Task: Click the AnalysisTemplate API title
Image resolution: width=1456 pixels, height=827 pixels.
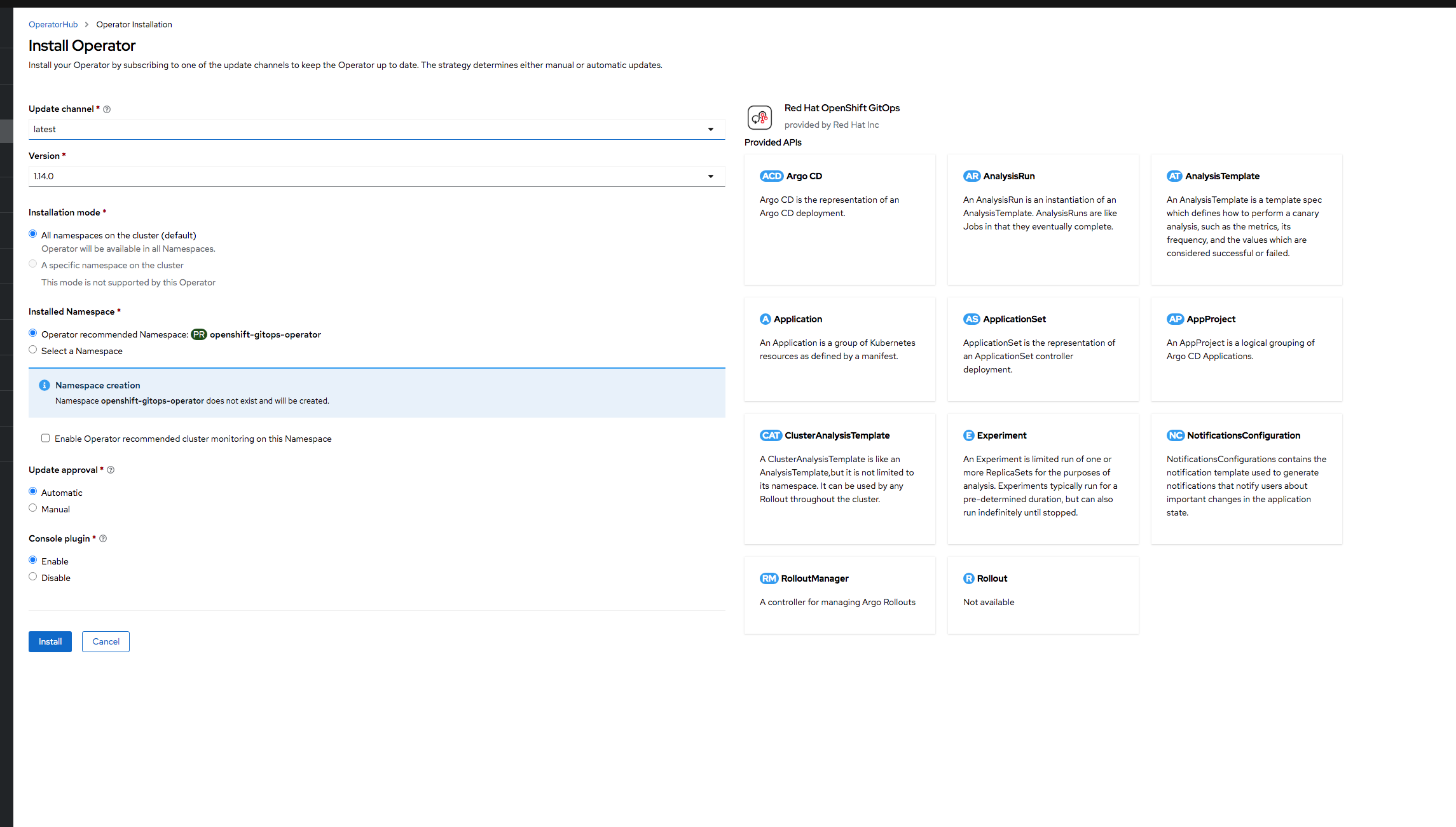Action: (1223, 176)
